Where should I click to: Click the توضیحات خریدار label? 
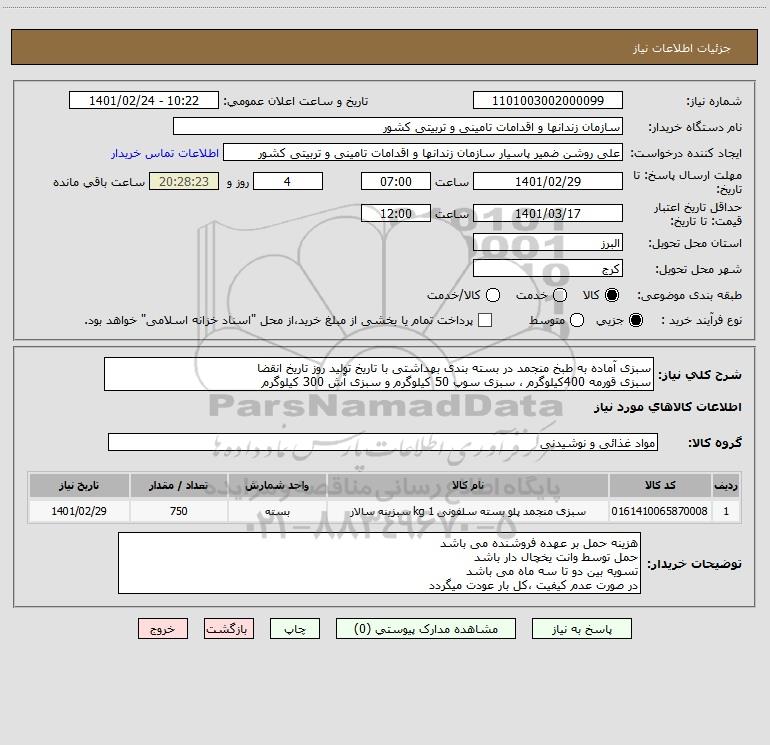point(694,564)
